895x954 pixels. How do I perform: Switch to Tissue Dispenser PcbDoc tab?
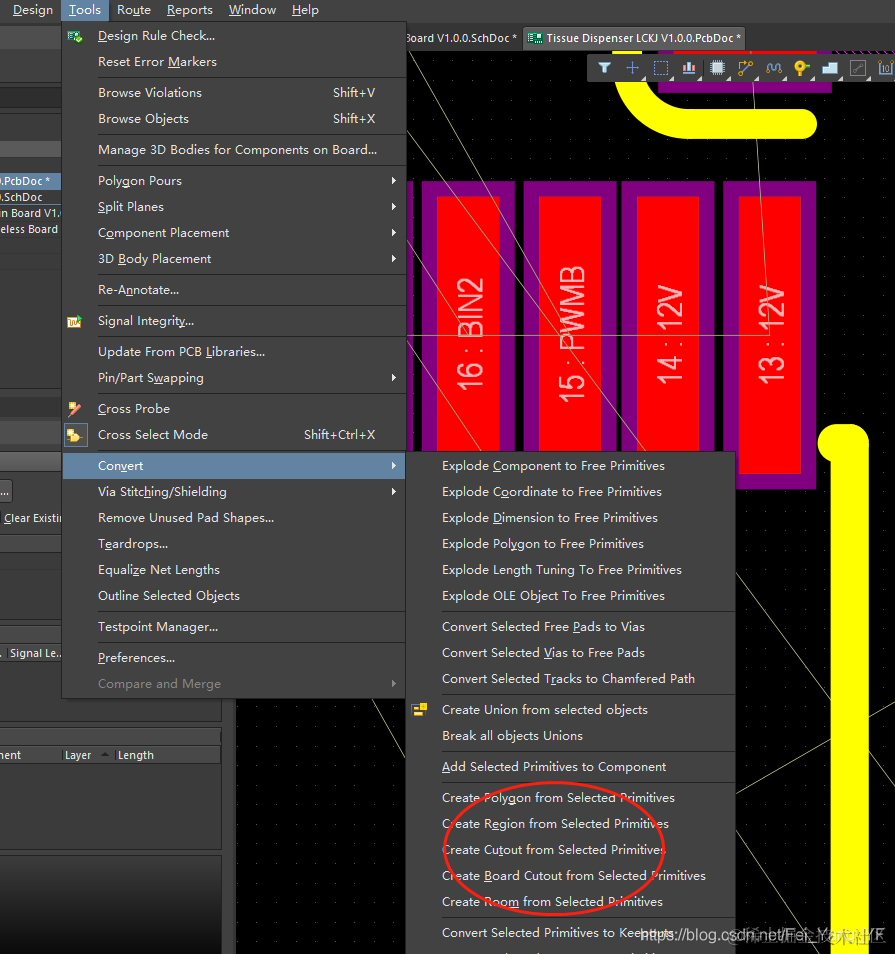(634, 38)
